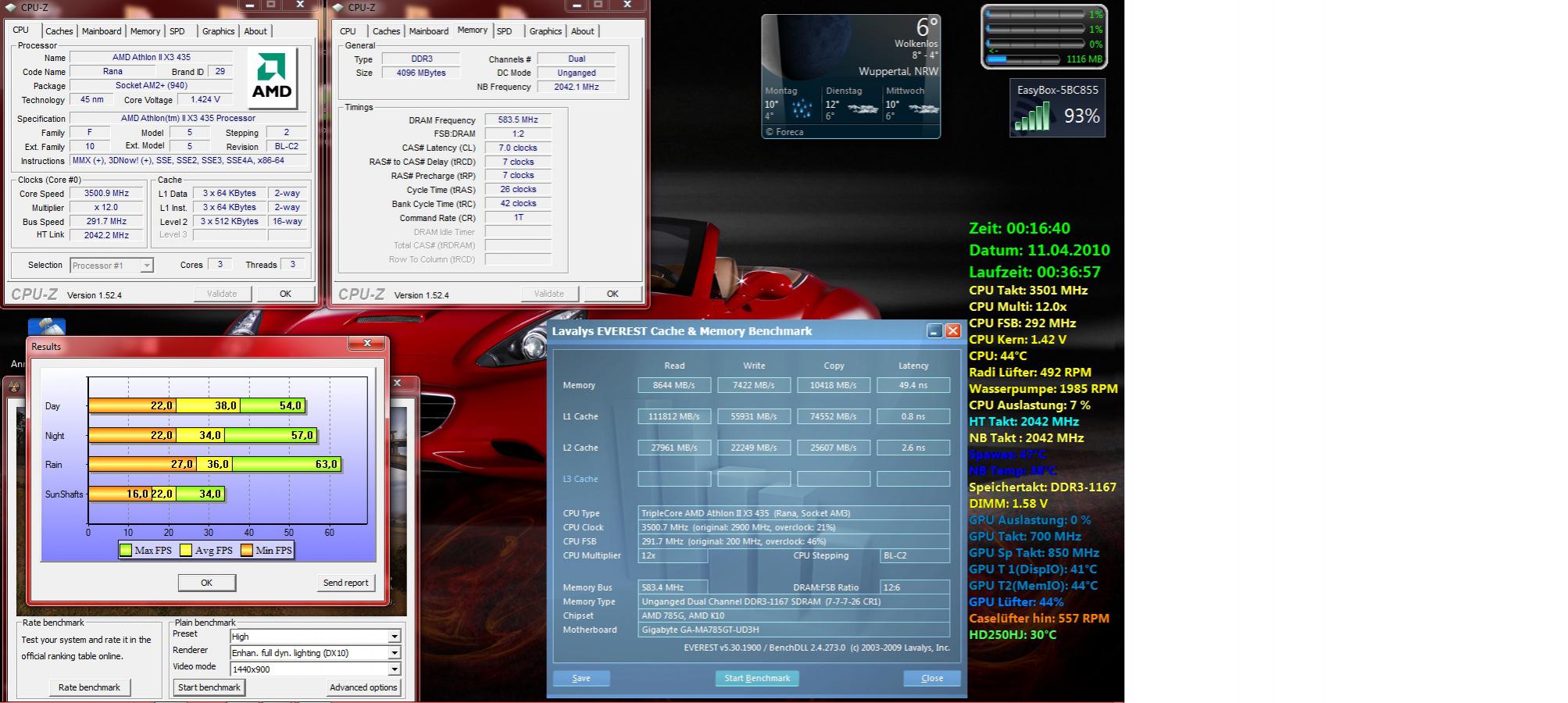
Task: Click the Foreca copyright link in weather gadget
Action: coord(784,132)
